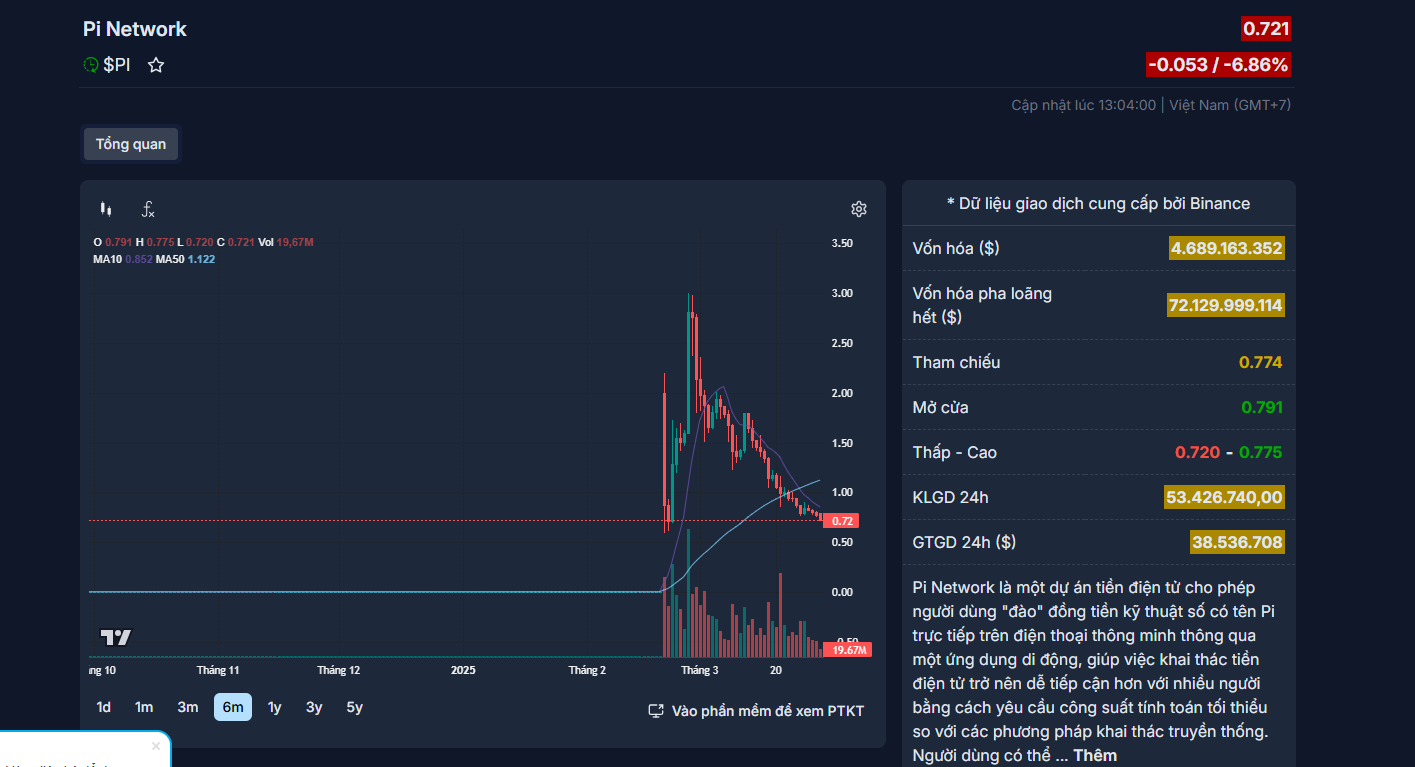This screenshot has width=1415, height=767.
Task: Click the MA10 0.852 legend entry
Action: coord(123,259)
